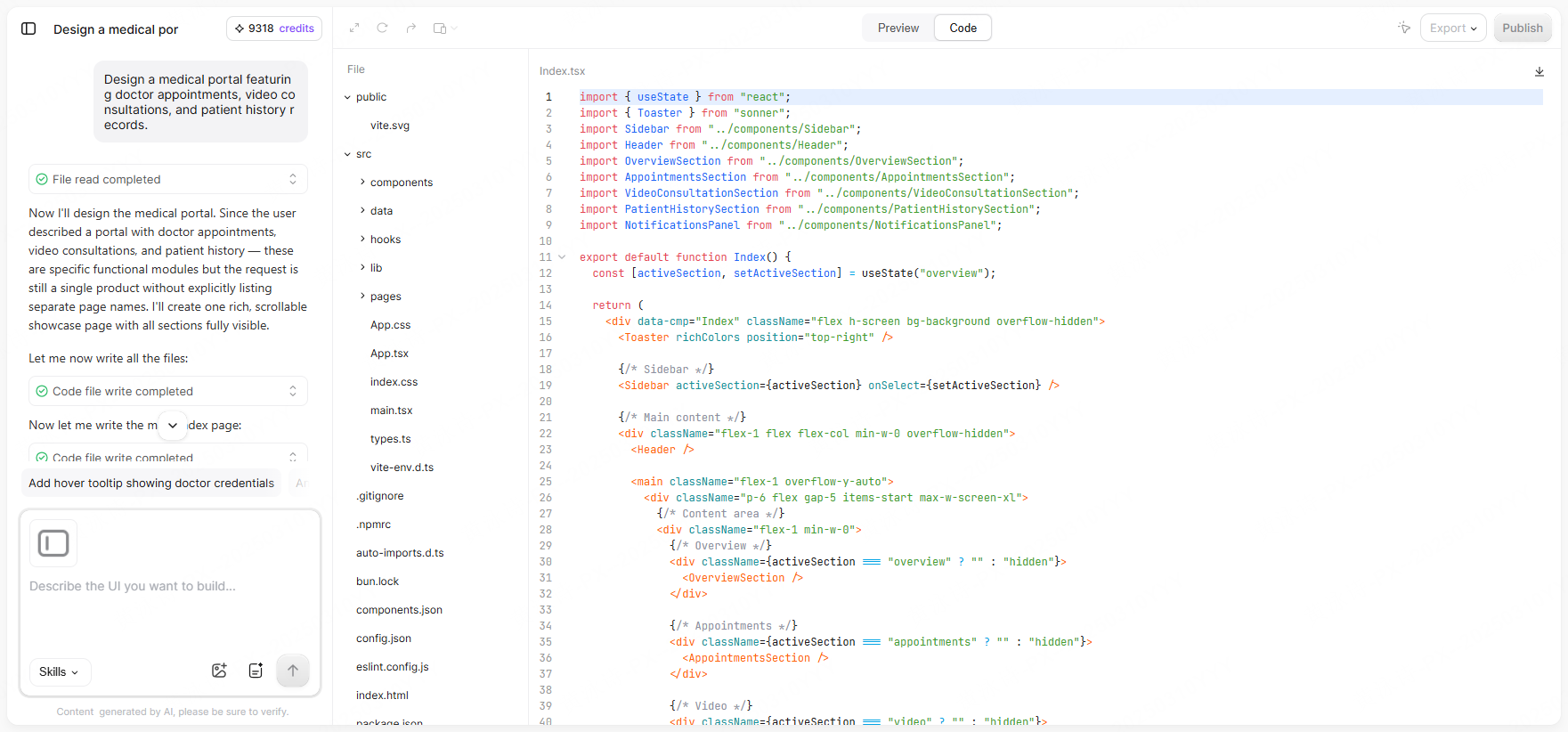
Task: Open vite-env.d.ts file
Action: [402, 468]
